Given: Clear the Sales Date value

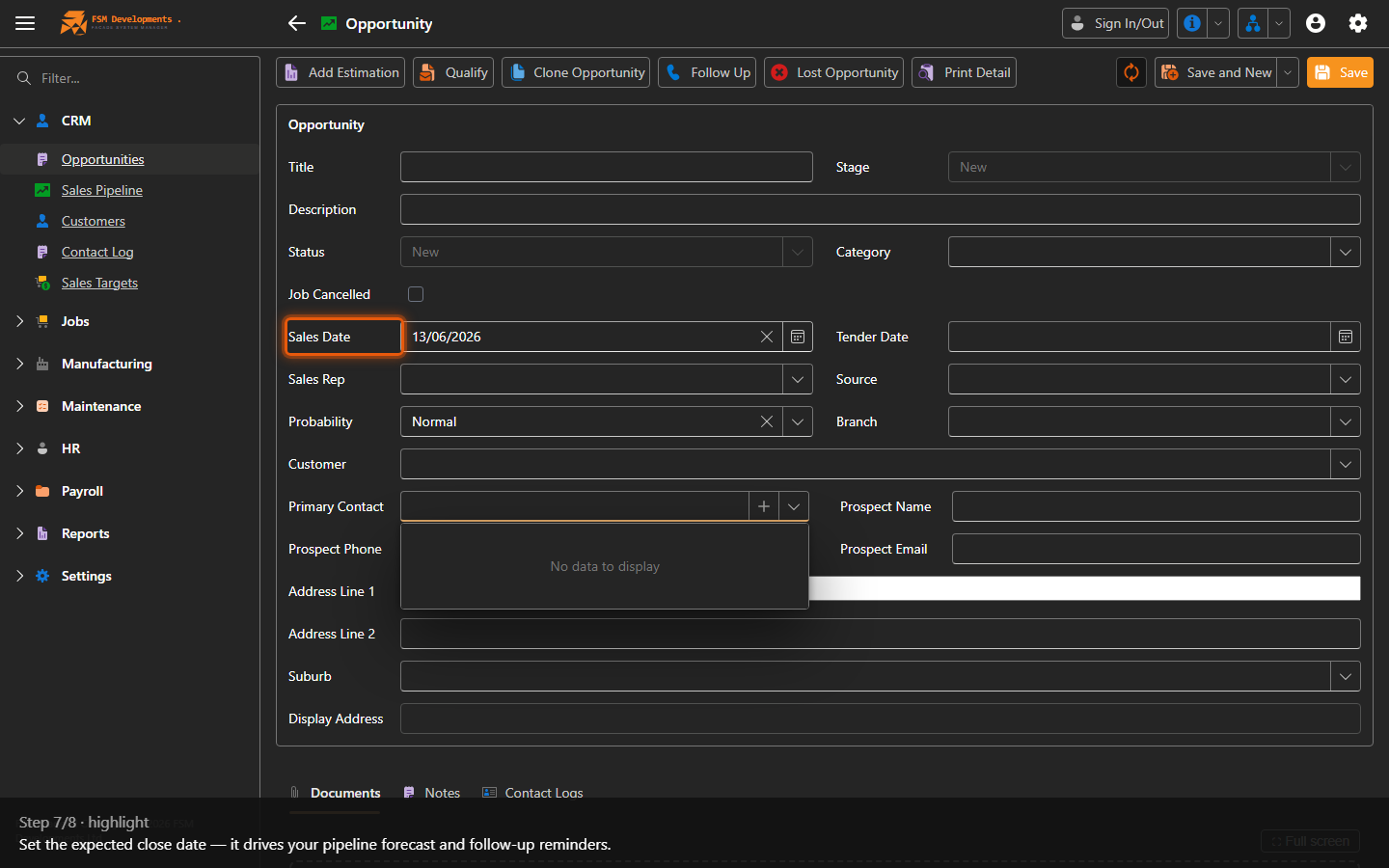Looking at the screenshot, I should pyautogui.click(x=767, y=337).
